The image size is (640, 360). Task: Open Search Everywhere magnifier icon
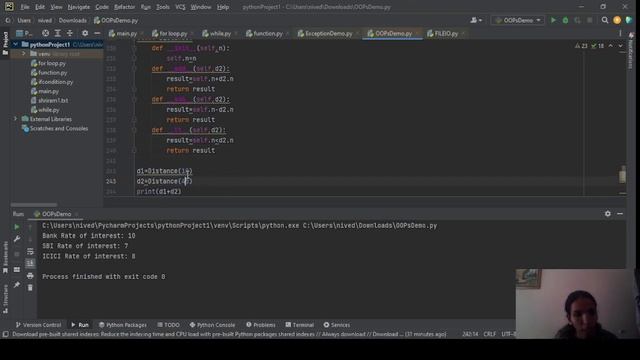click(x=604, y=20)
